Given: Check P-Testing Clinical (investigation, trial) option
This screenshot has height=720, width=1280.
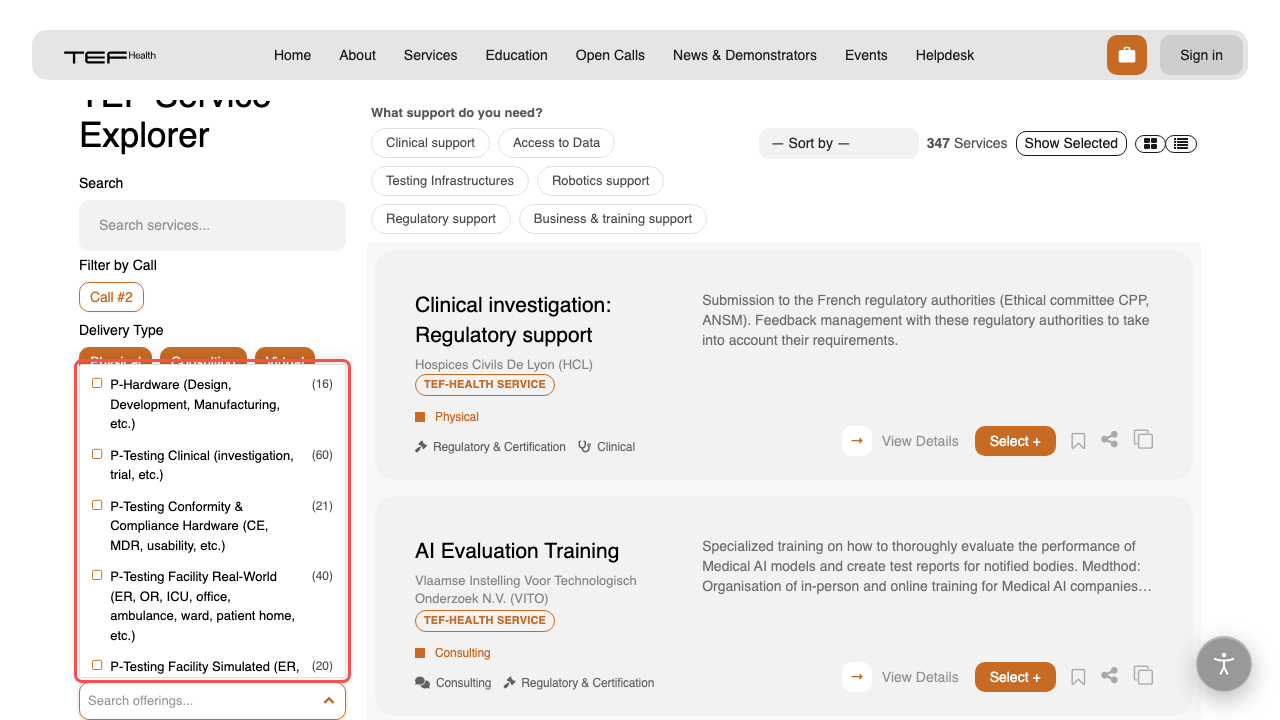Looking at the screenshot, I should click(97, 454).
